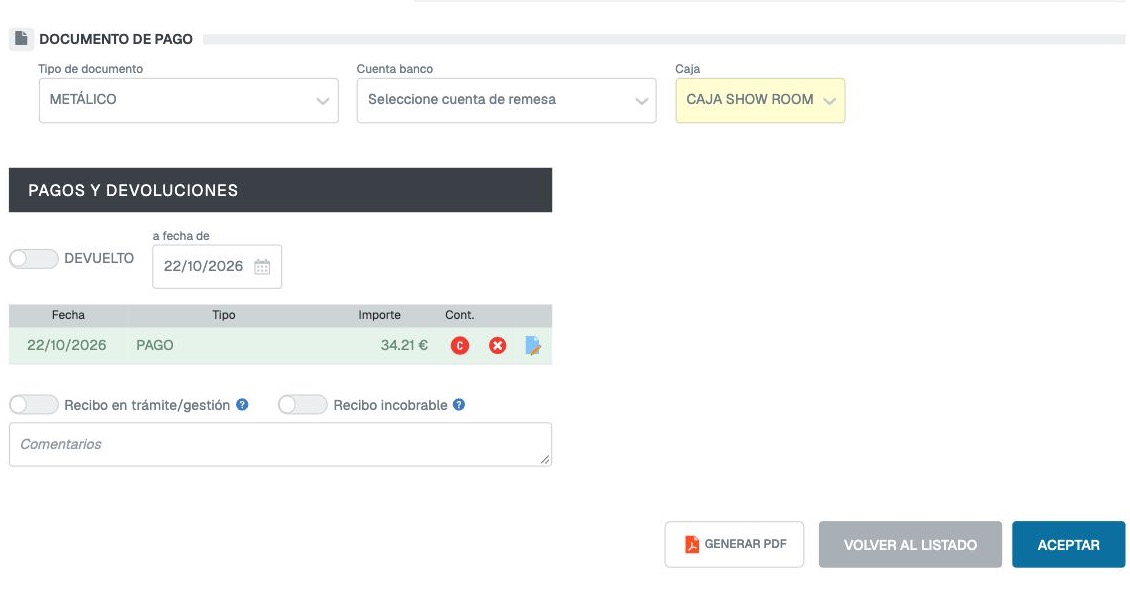Image resolution: width=1130 pixels, height=615 pixels.
Task: Enable Recibo en trámite/gestión switch
Action: 34,405
